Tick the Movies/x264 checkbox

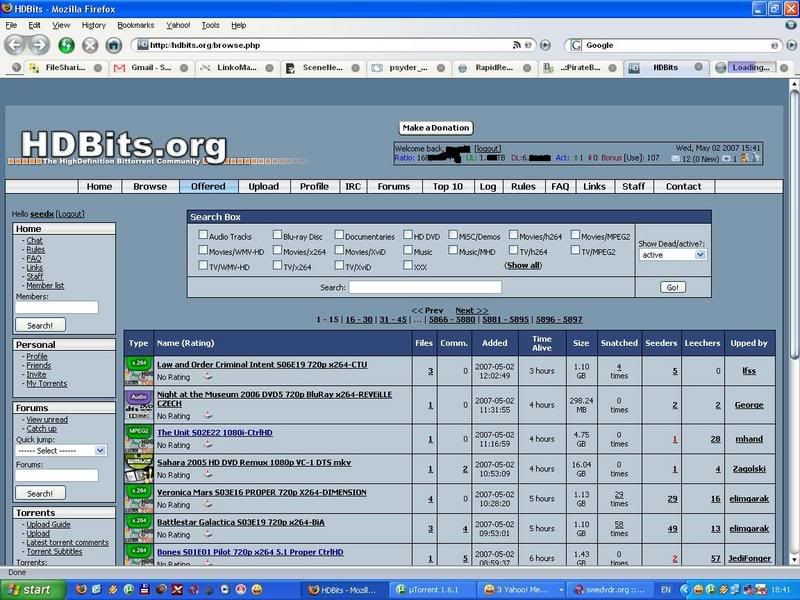(277, 250)
